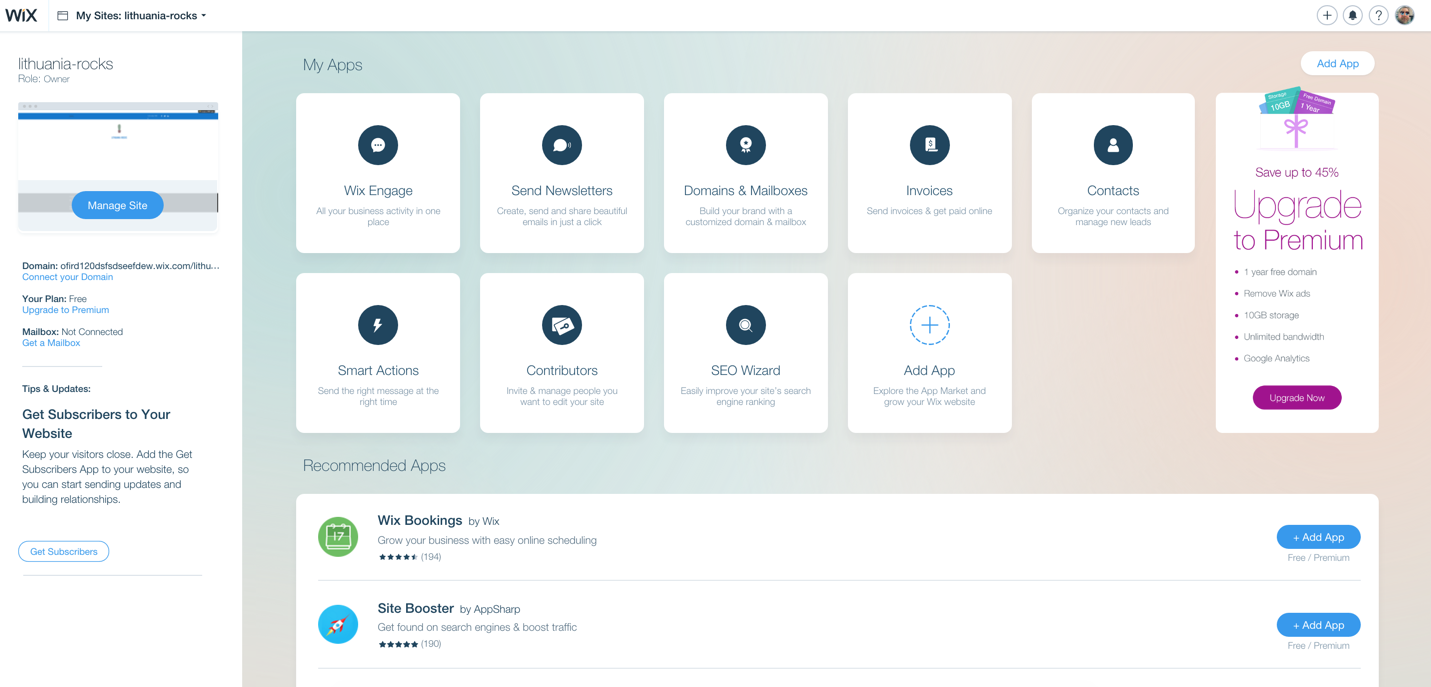This screenshot has width=1431, height=687.
Task: Click the Add App card title
Action: click(930, 370)
